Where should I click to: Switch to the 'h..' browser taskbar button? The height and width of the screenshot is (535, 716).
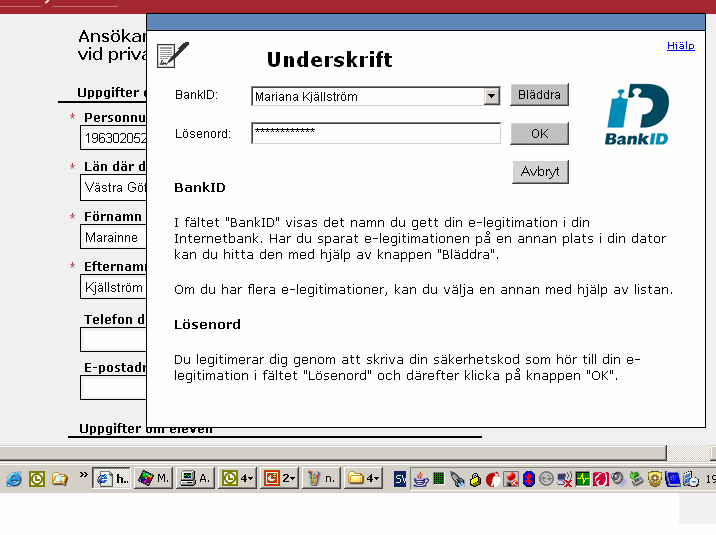click(x=112, y=478)
